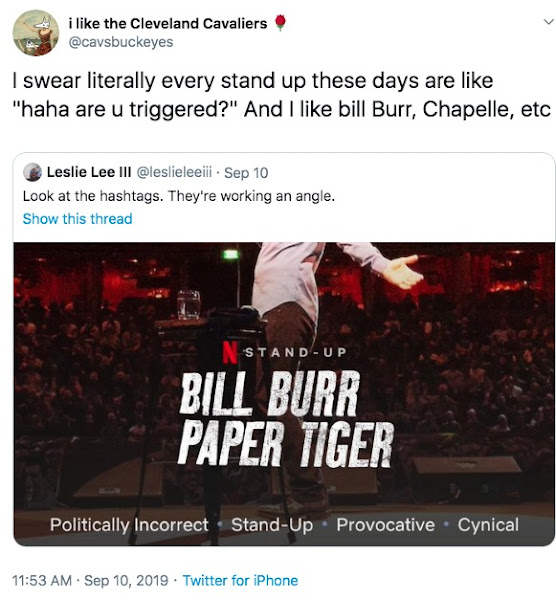Click the 'Stand-Up' tag in image
Viewport: 556px width, 600px height.
pyautogui.click(x=272, y=525)
